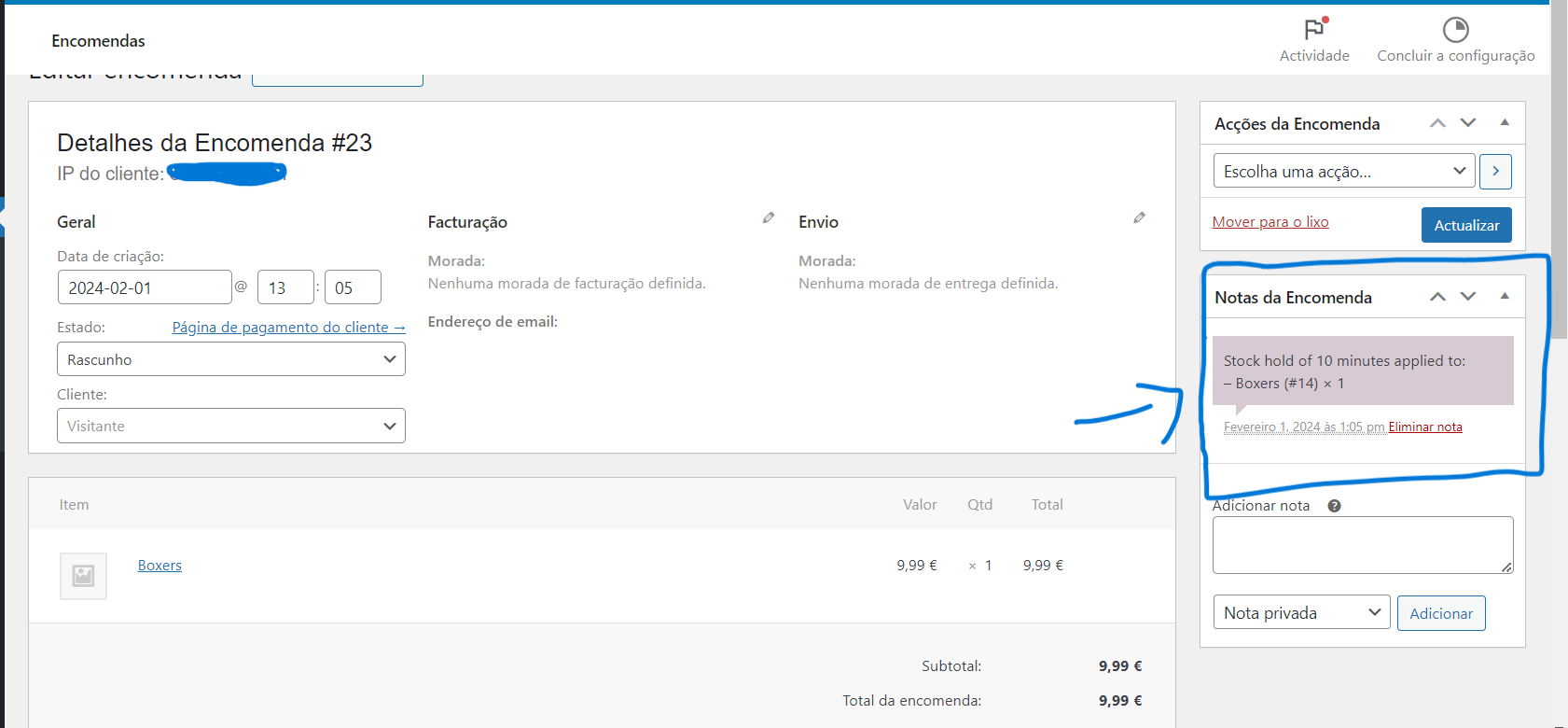The image size is (1568, 728).
Task: Move Notas da Encomenda panel up
Action: tap(1438, 297)
